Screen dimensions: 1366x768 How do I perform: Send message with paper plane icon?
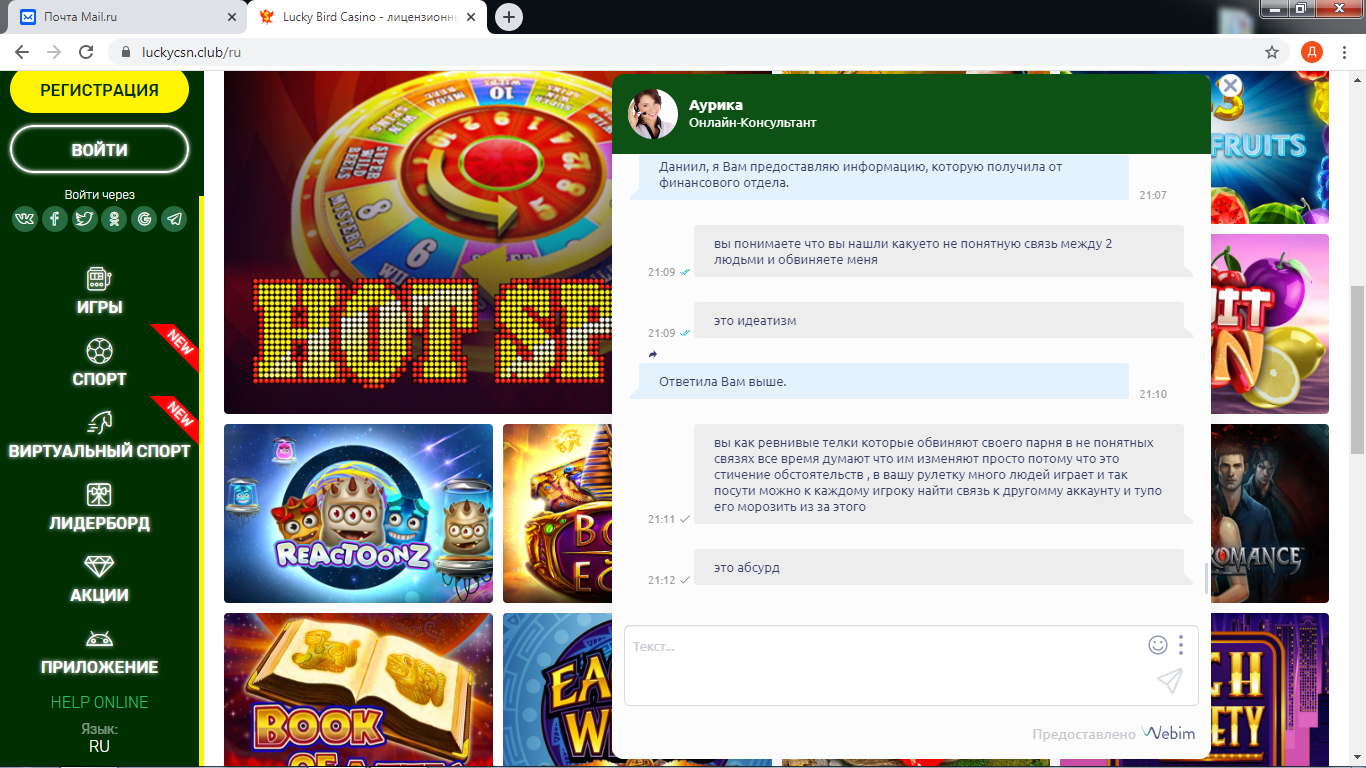point(1170,681)
